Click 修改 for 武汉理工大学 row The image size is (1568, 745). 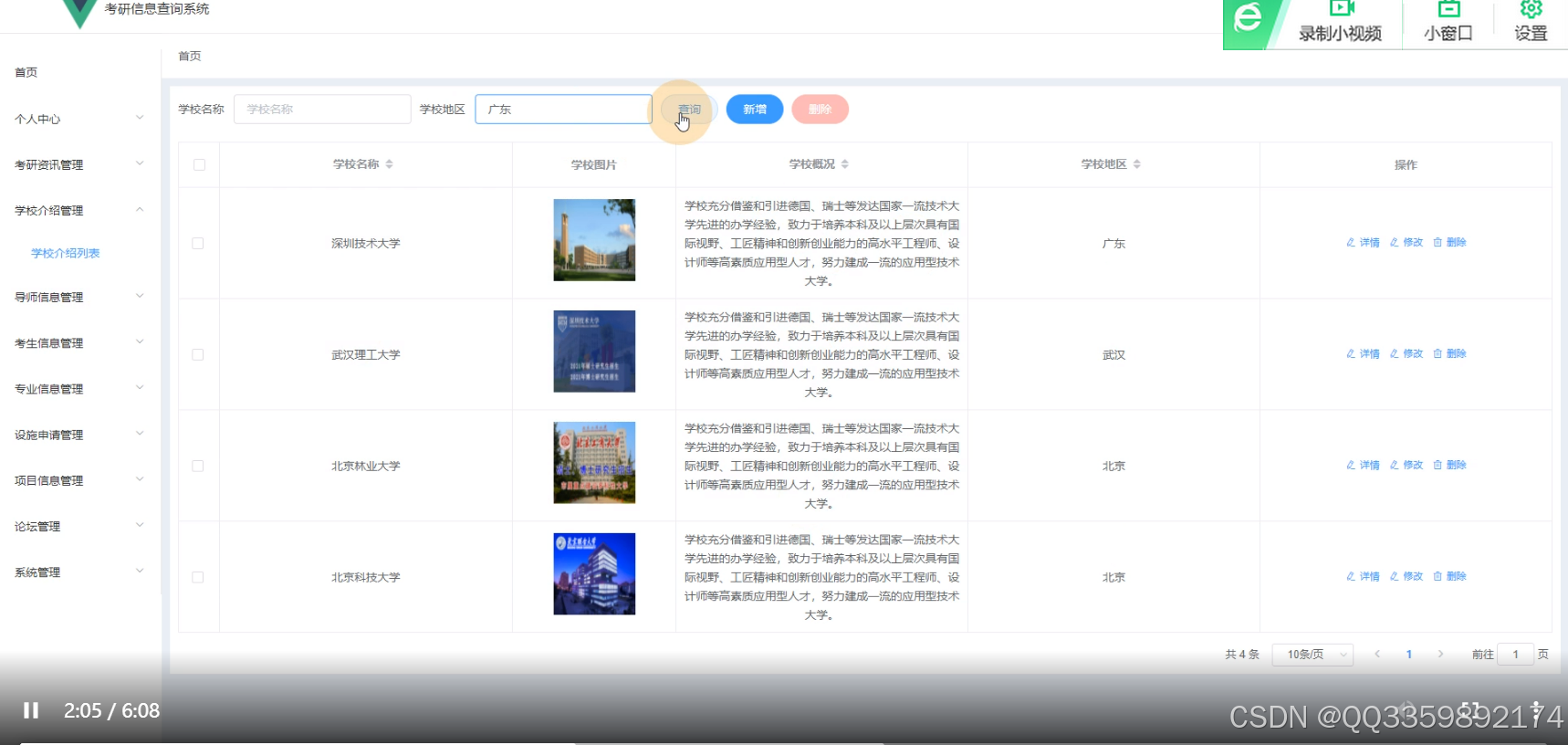(1406, 354)
